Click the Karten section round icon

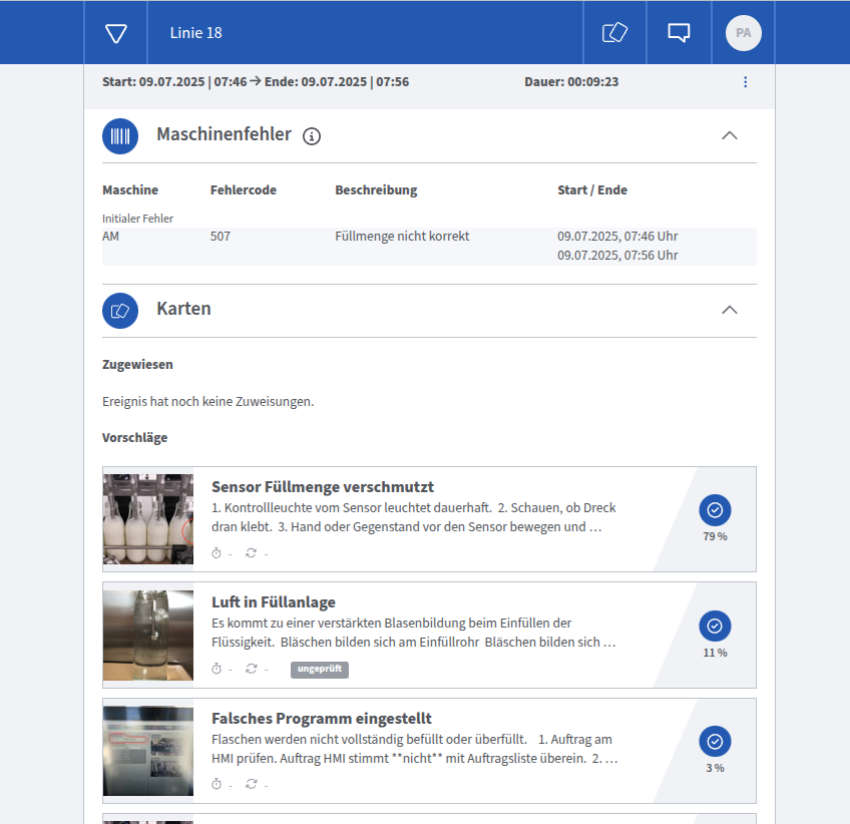click(x=120, y=310)
